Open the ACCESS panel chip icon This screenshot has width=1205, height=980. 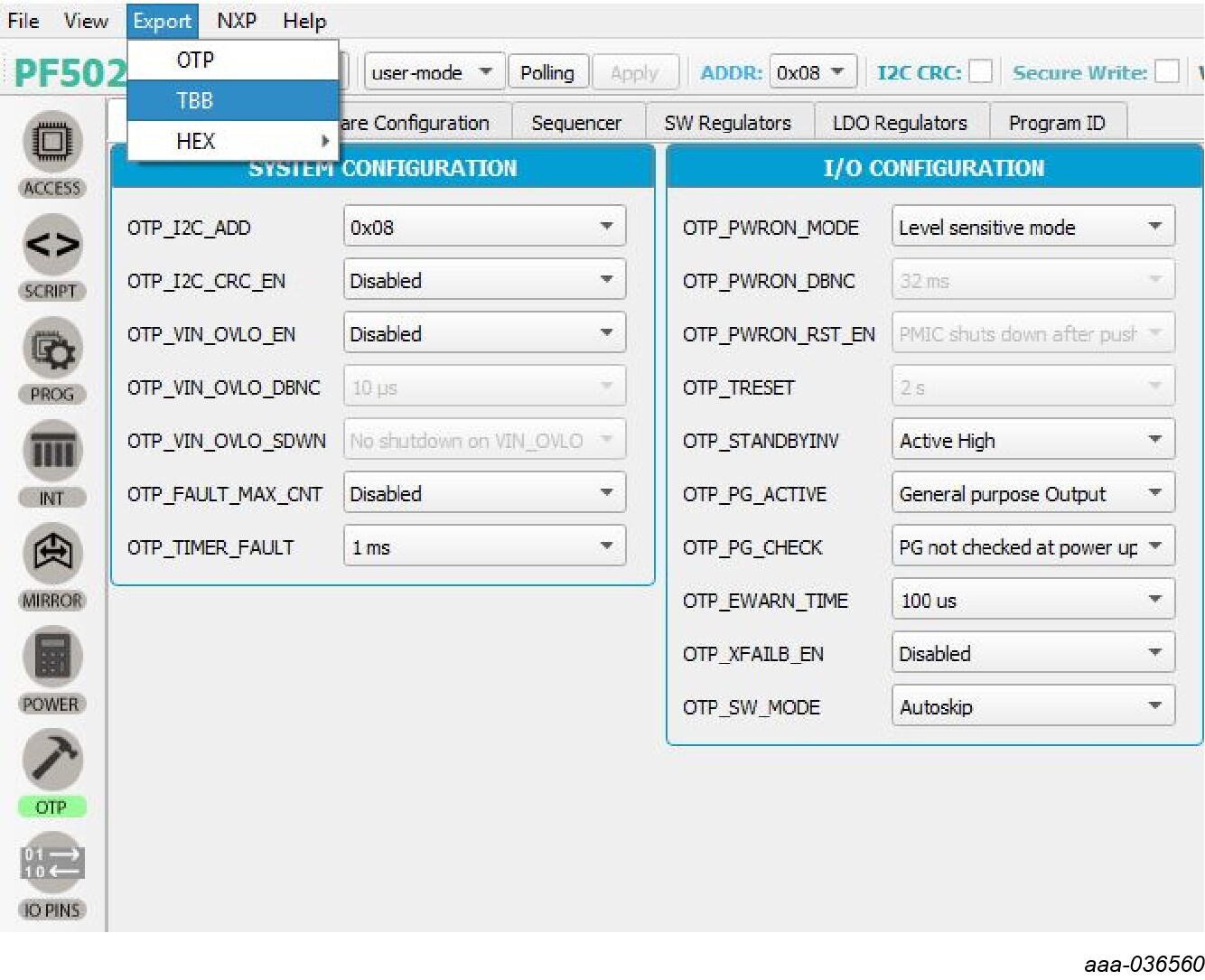(51, 143)
